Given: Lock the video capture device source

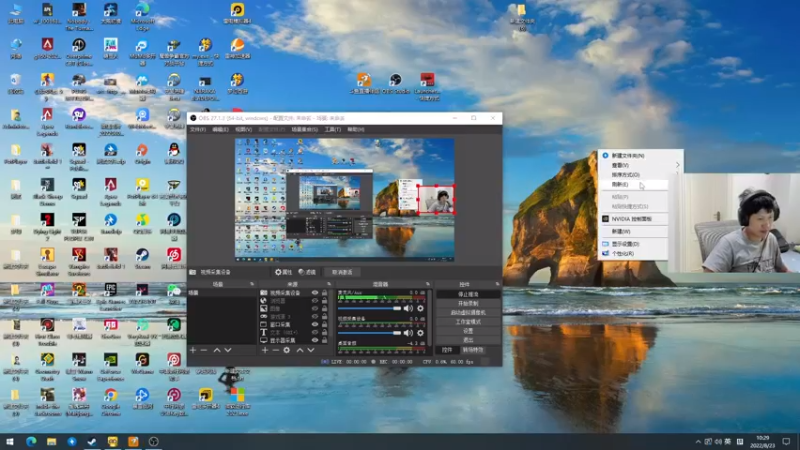Looking at the screenshot, I should click(324, 293).
